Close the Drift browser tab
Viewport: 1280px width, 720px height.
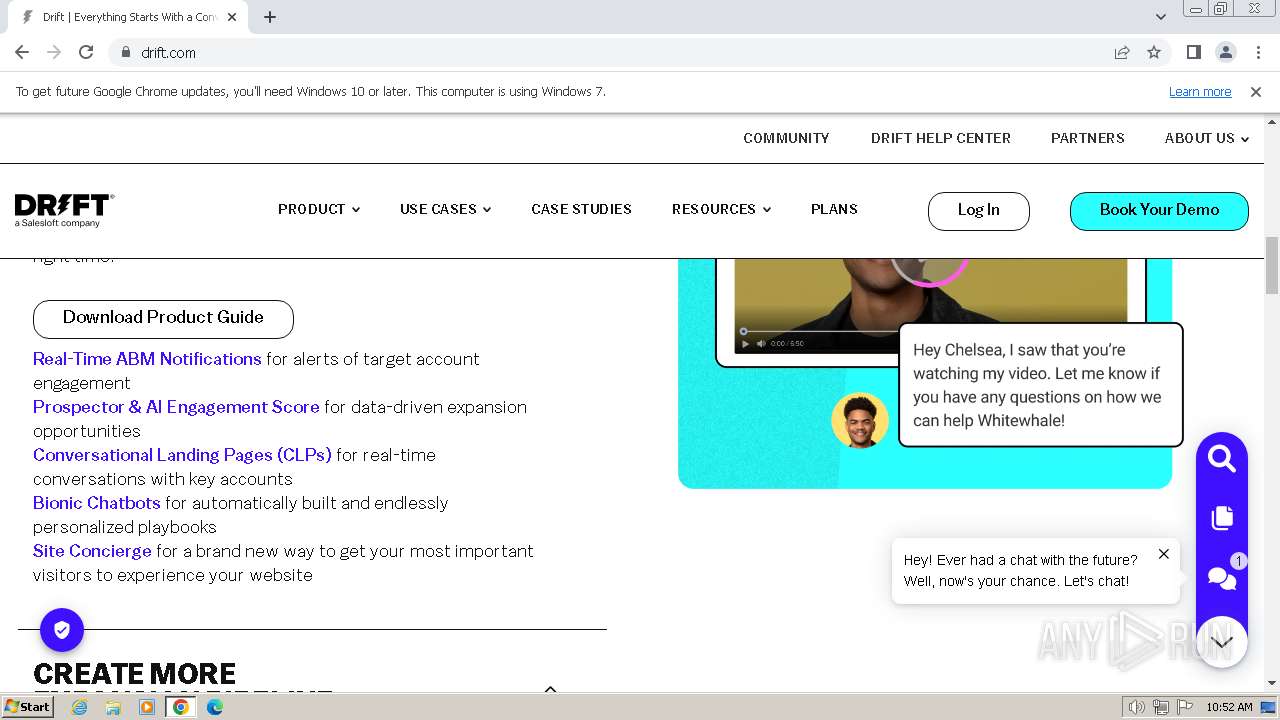(x=232, y=17)
